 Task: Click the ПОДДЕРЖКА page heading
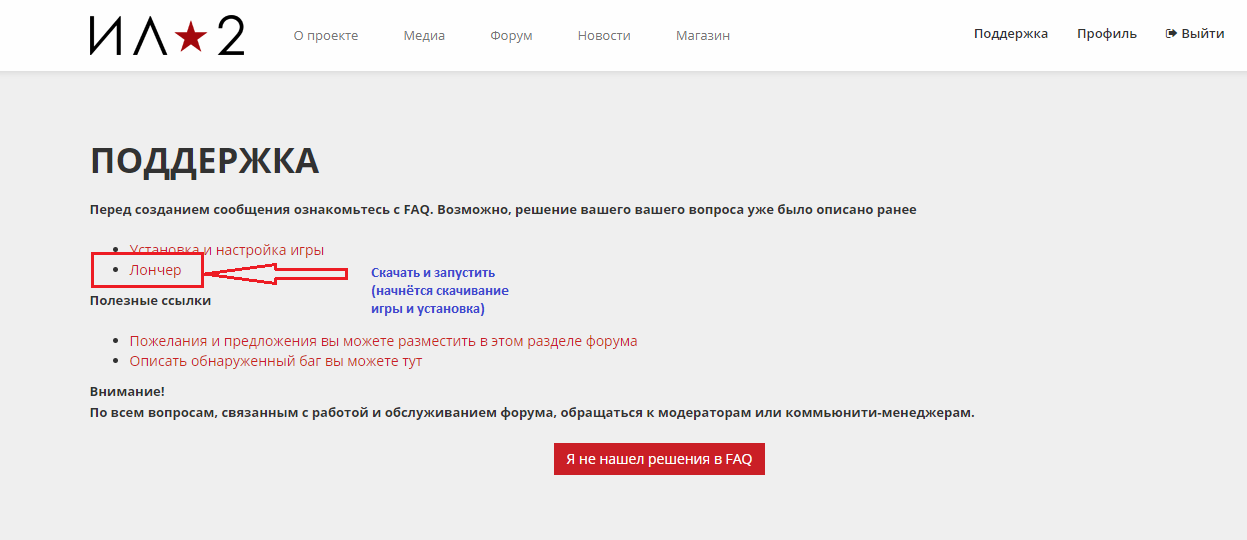pos(205,161)
